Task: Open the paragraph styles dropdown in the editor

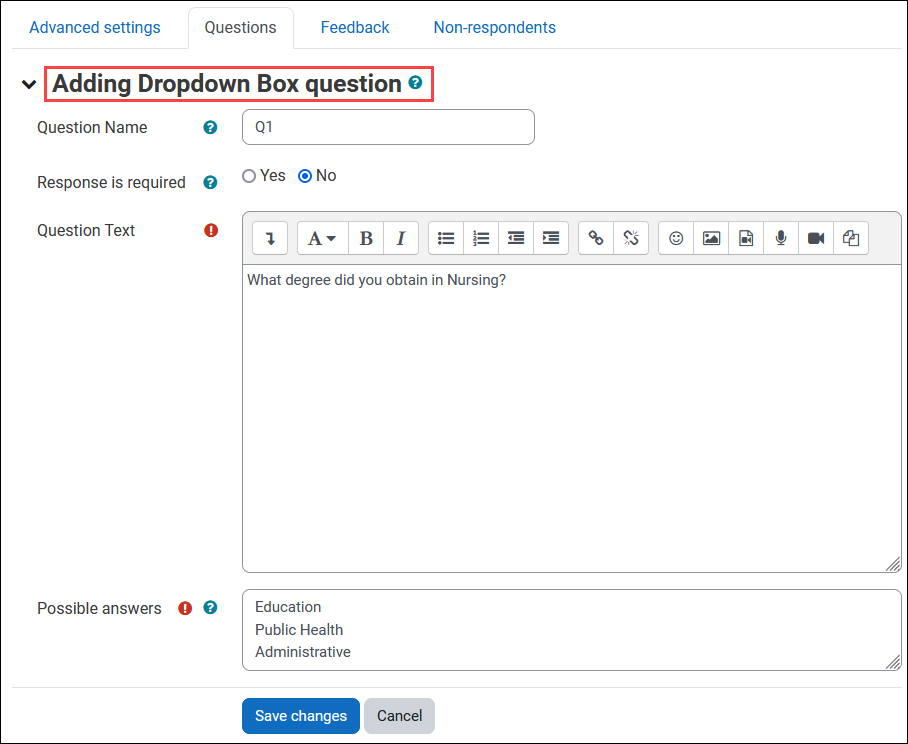Action: point(321,237)
